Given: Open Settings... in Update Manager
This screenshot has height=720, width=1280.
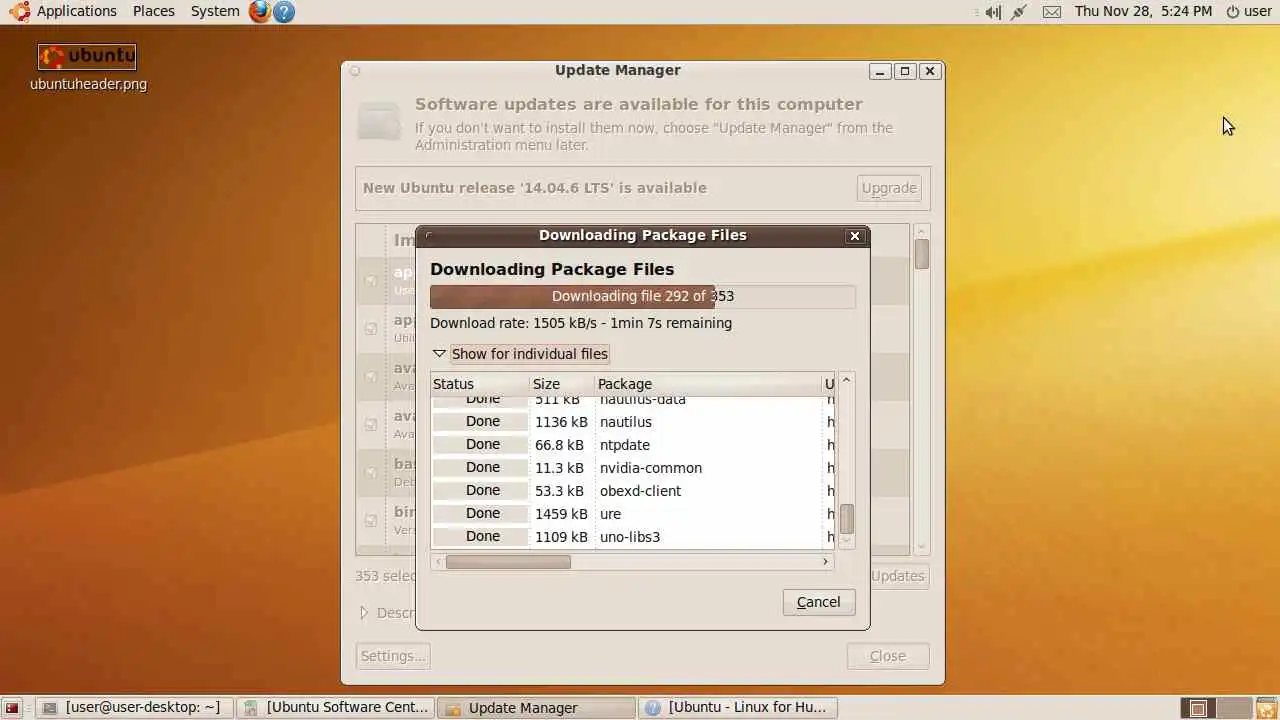Looking at the screenshot, I should pyautogui.click(x=393, y=656).
